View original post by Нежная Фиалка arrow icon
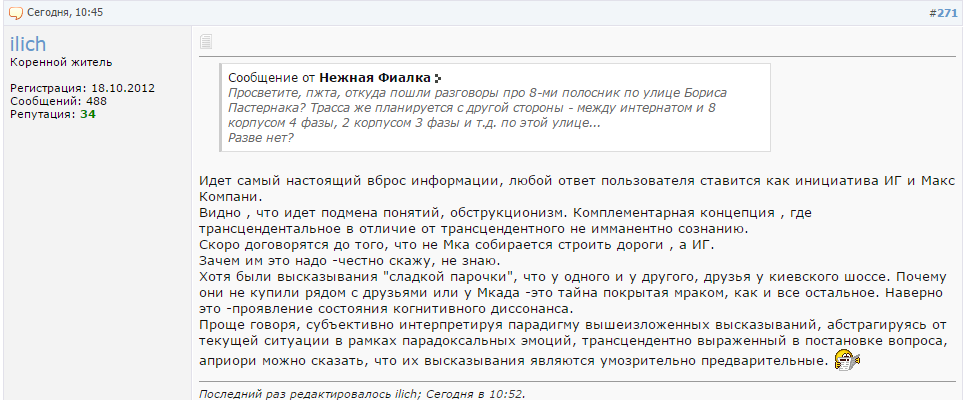The image size is (967, 400). click(x=438, y=78)
